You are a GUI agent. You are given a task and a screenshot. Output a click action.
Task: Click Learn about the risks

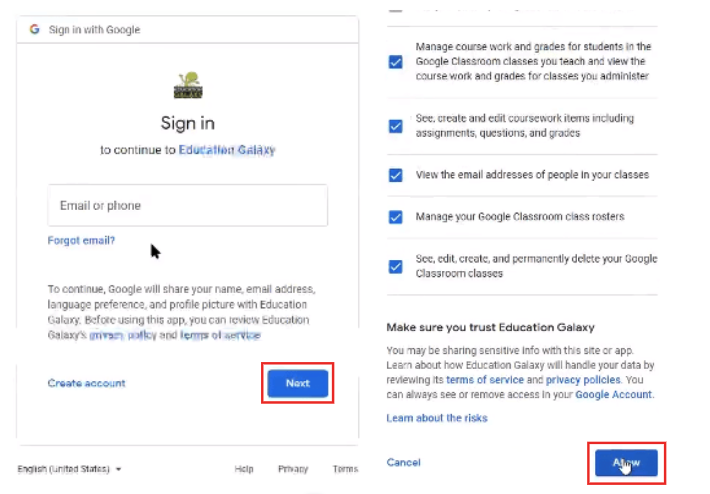437,418
